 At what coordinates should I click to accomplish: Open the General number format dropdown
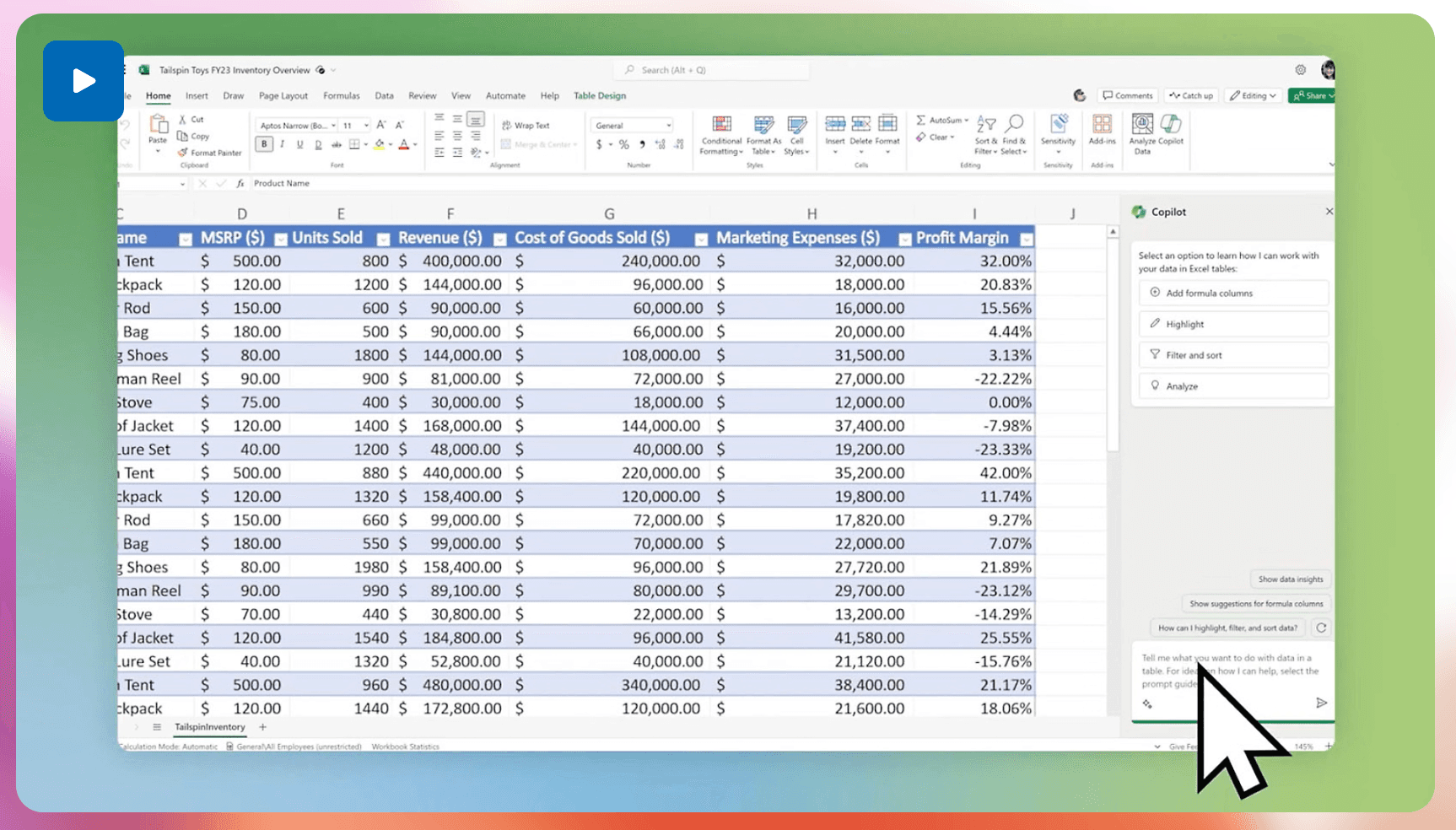(632, 125)
